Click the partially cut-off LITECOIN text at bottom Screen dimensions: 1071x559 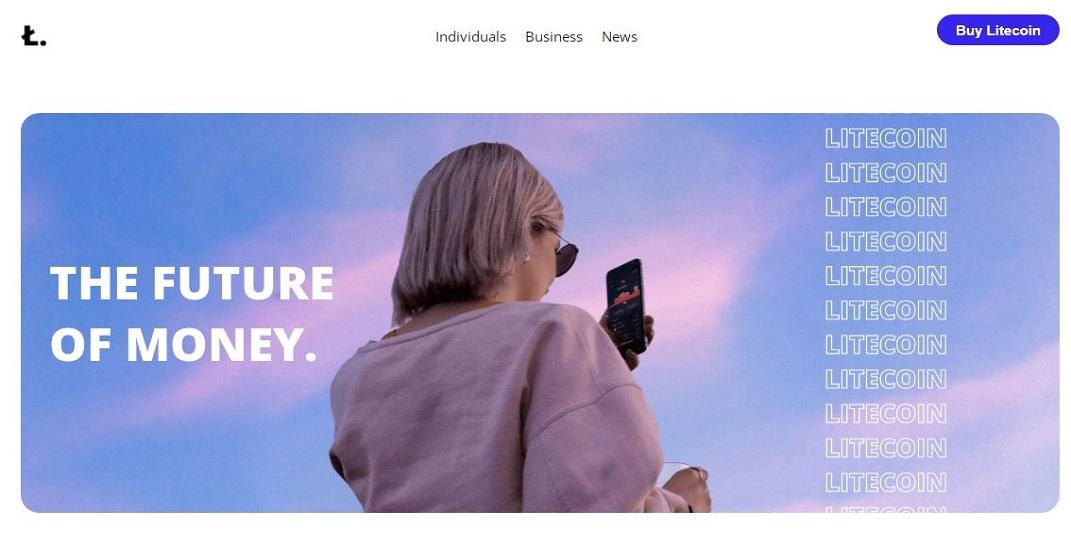[886, 509]
